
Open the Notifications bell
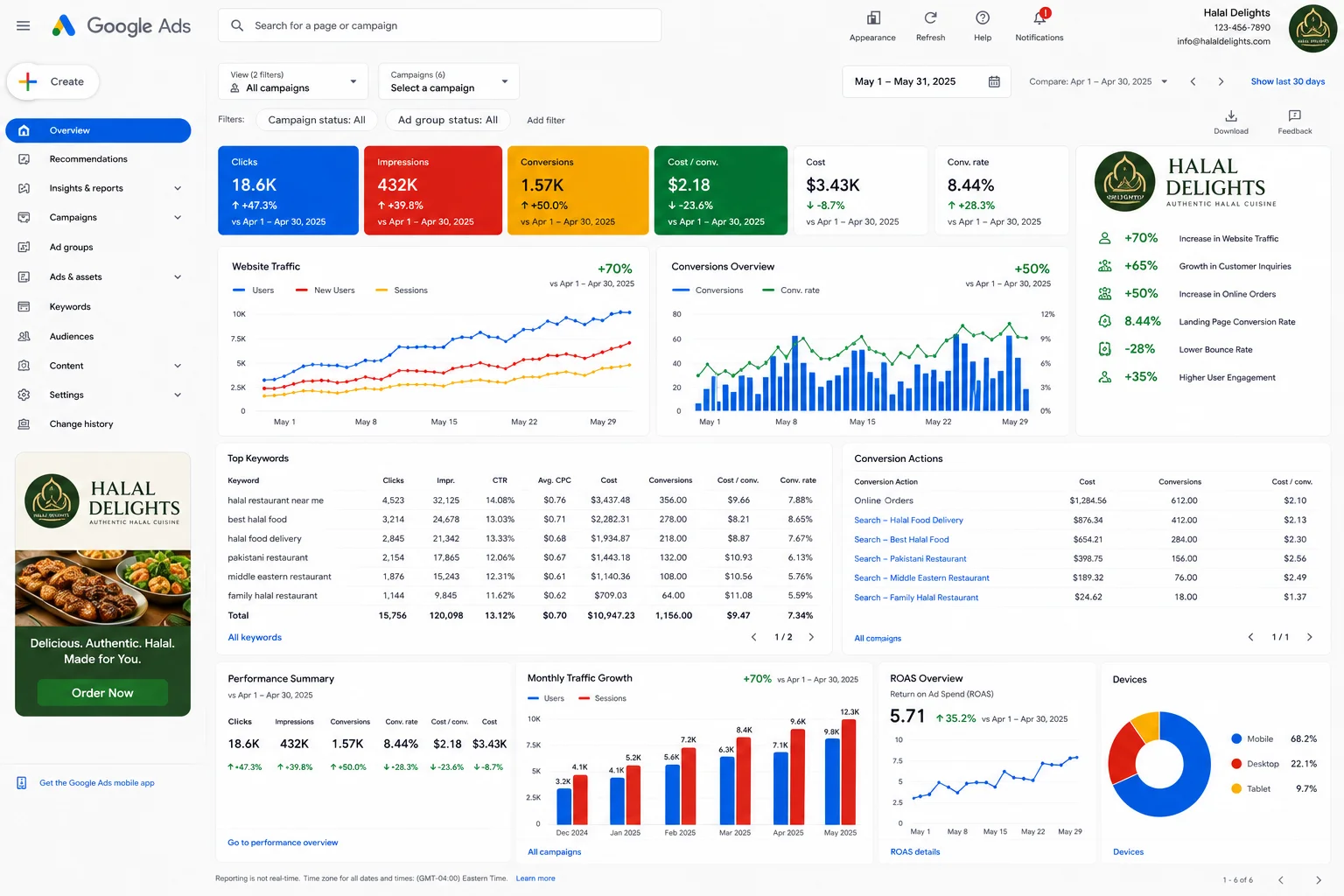pyautogui.click(x=1039, y=18)
